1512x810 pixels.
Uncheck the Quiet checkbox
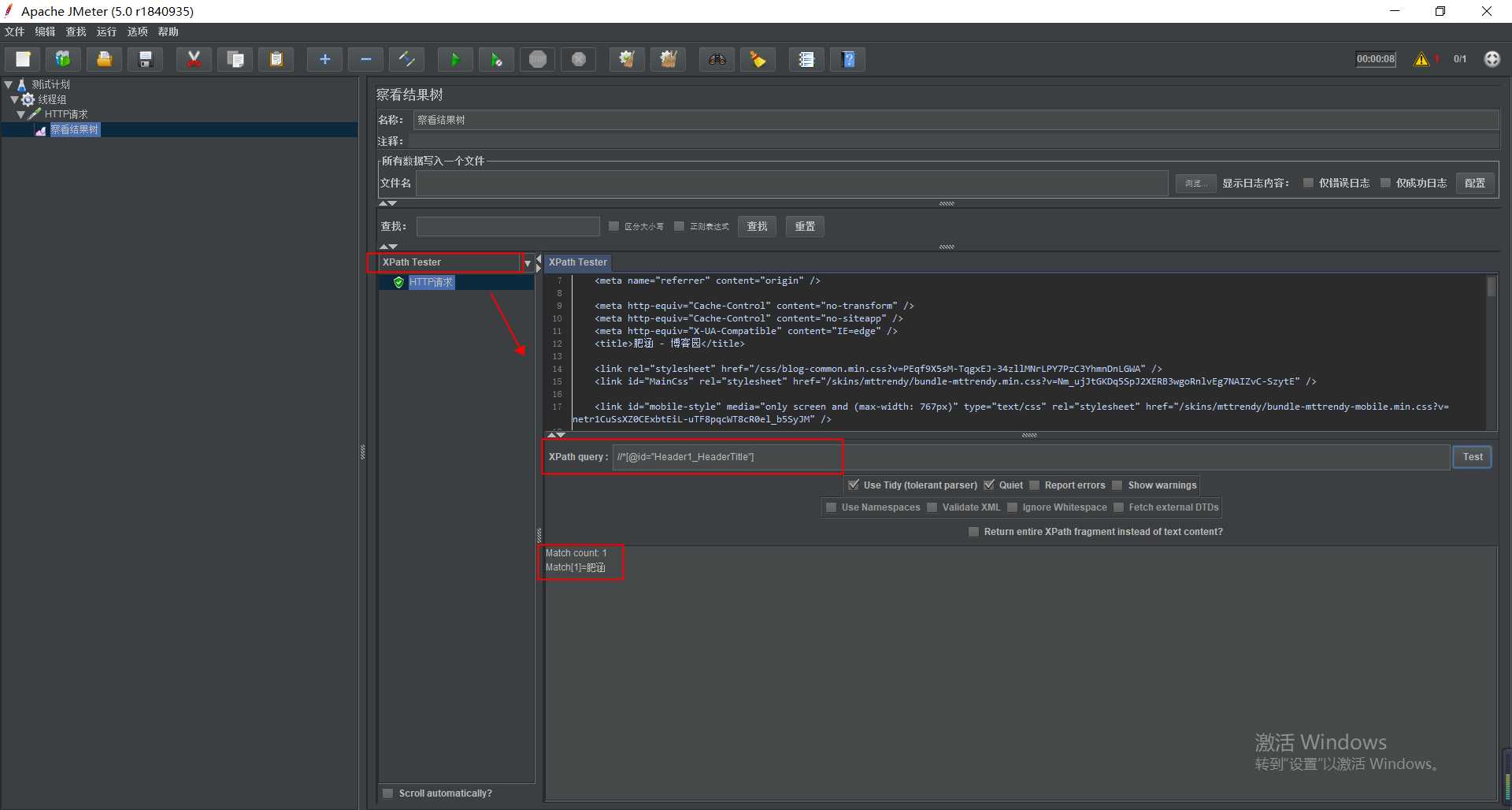pyautogui.click(x=989, y=485)
